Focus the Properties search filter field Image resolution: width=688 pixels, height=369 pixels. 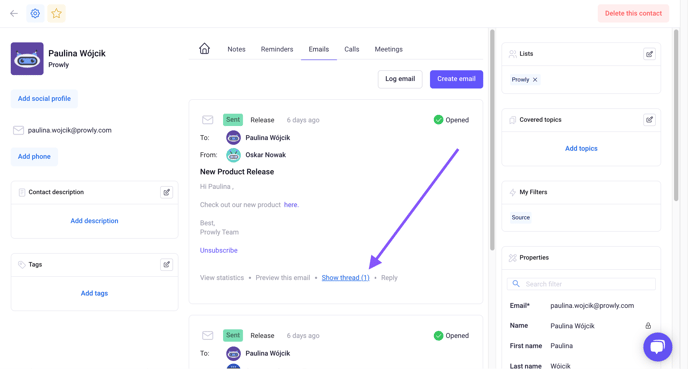(x=581, y=284)
